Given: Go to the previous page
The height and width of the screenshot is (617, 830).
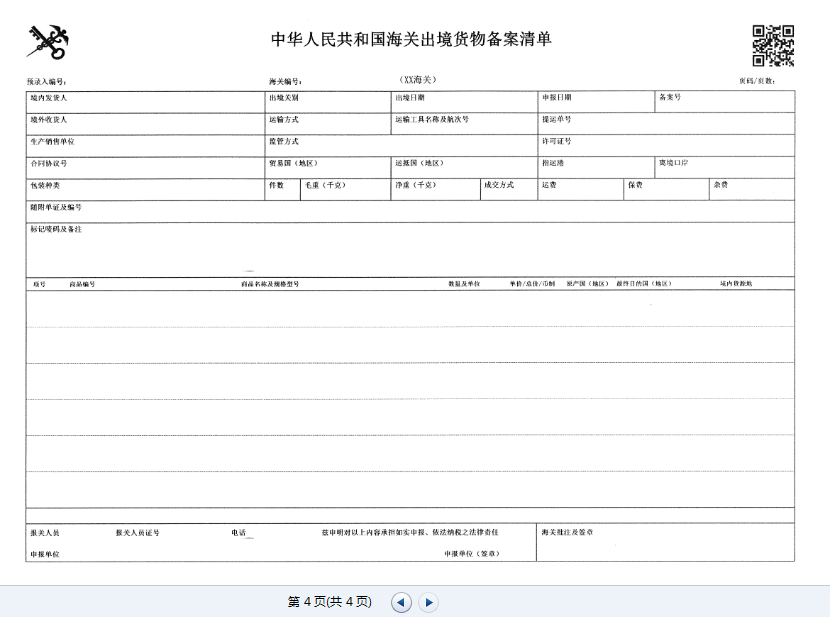Looking at the screenshot, I should [401, 602].
